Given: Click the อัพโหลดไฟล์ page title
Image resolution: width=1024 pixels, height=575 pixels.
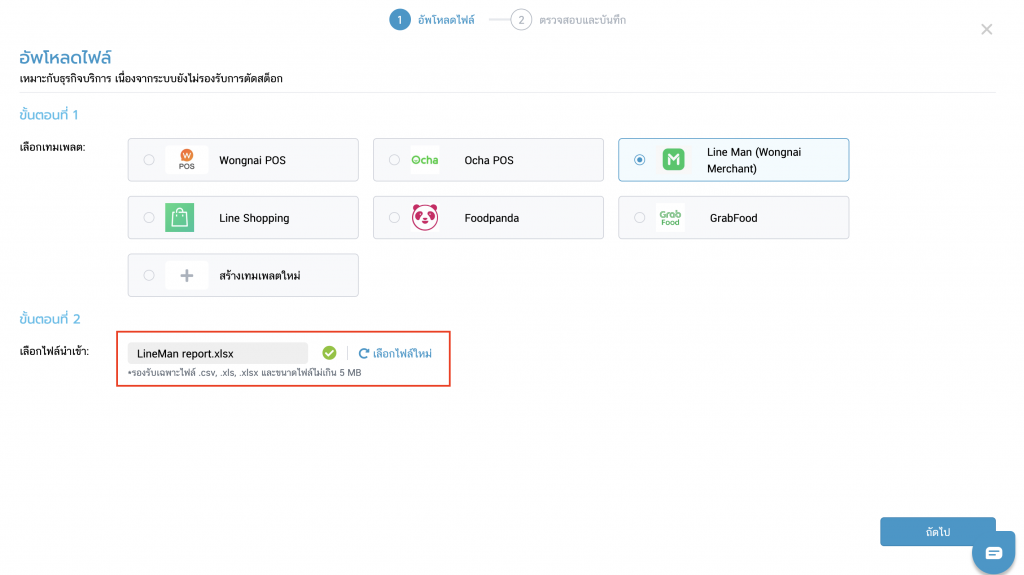Looking at the screenshot, I should pos(65,58).
